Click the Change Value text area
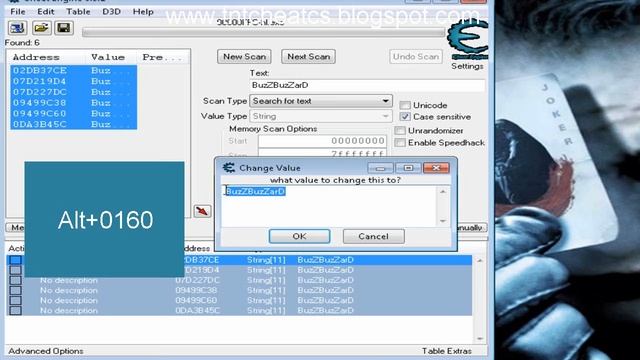The height and width of the screenshot is (360, 640). [329, 206]
